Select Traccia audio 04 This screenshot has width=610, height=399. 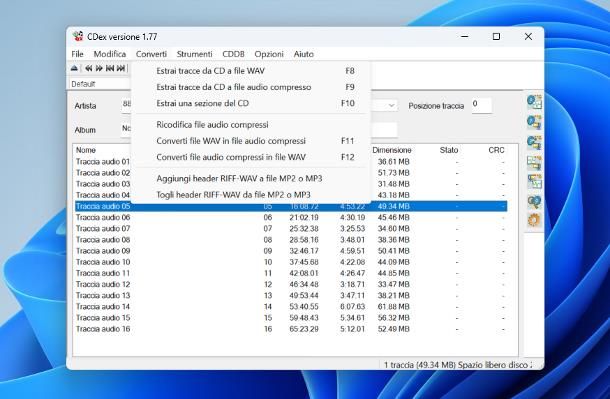click(103, 195)
